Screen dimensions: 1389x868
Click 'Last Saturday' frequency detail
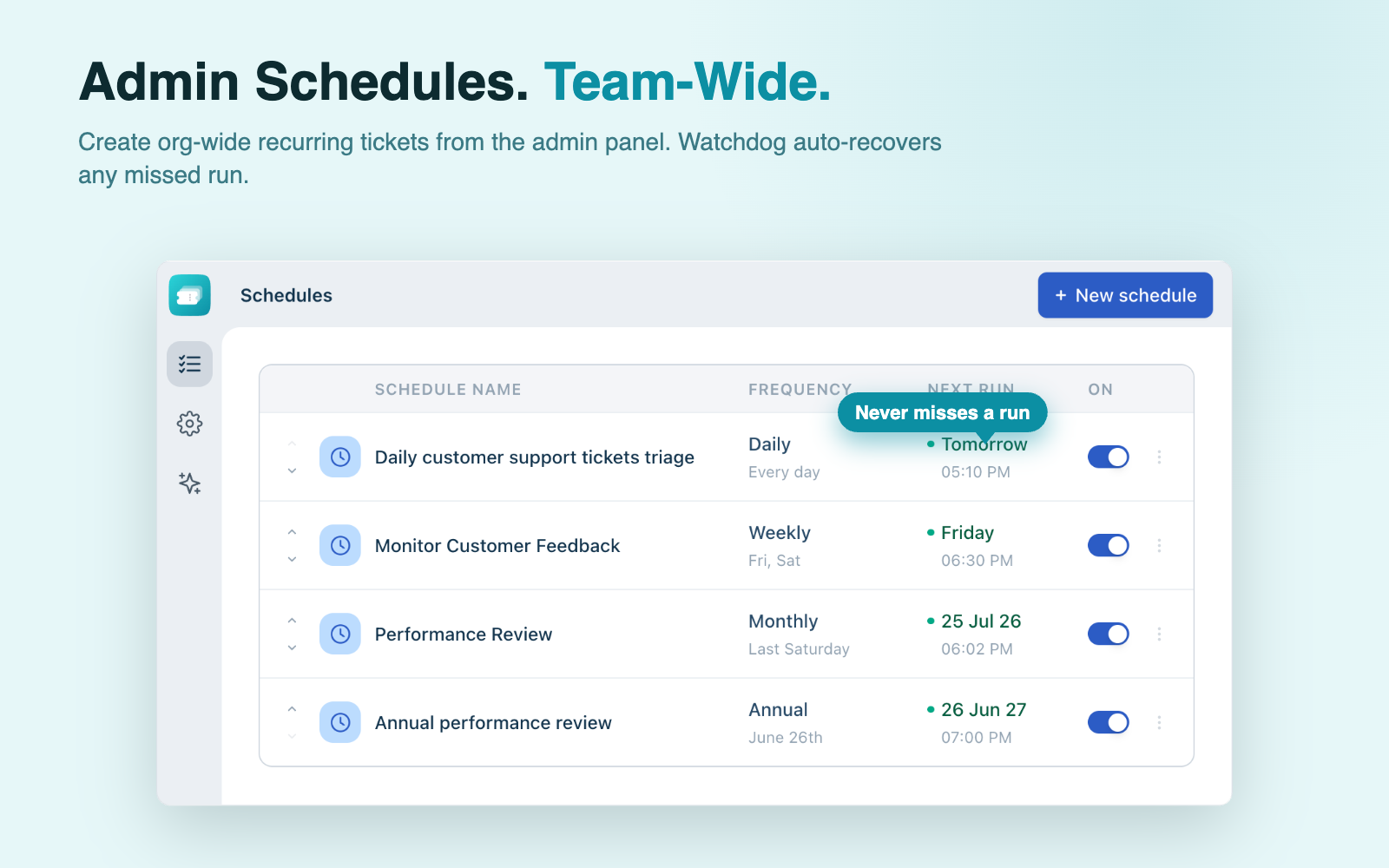click(799, 649)
